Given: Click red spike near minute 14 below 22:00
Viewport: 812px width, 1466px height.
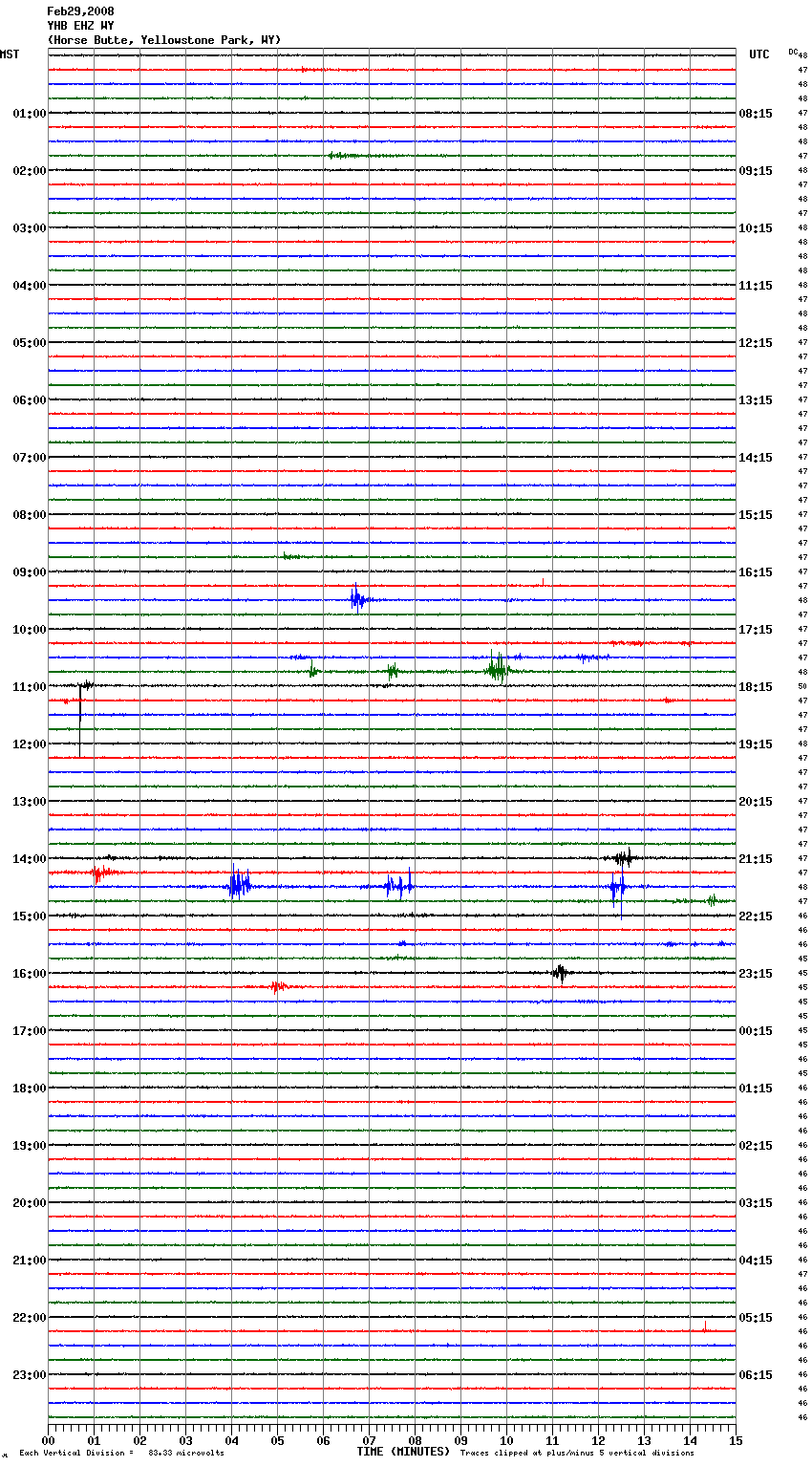Looking at the screenshot, I should point(705,1326).
